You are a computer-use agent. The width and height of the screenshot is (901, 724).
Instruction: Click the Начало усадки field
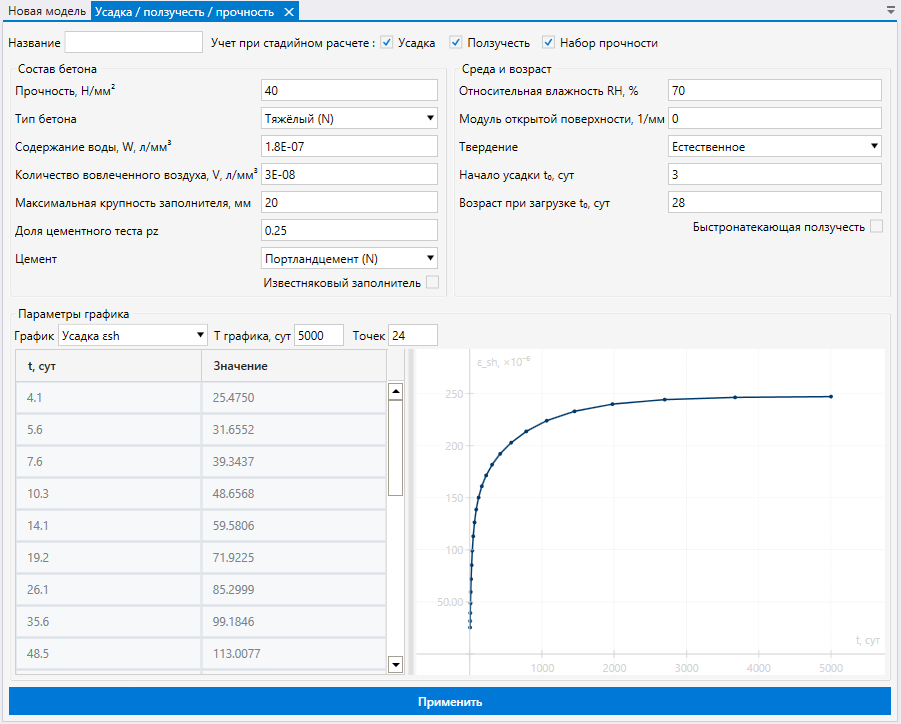[x=775, y=175]
